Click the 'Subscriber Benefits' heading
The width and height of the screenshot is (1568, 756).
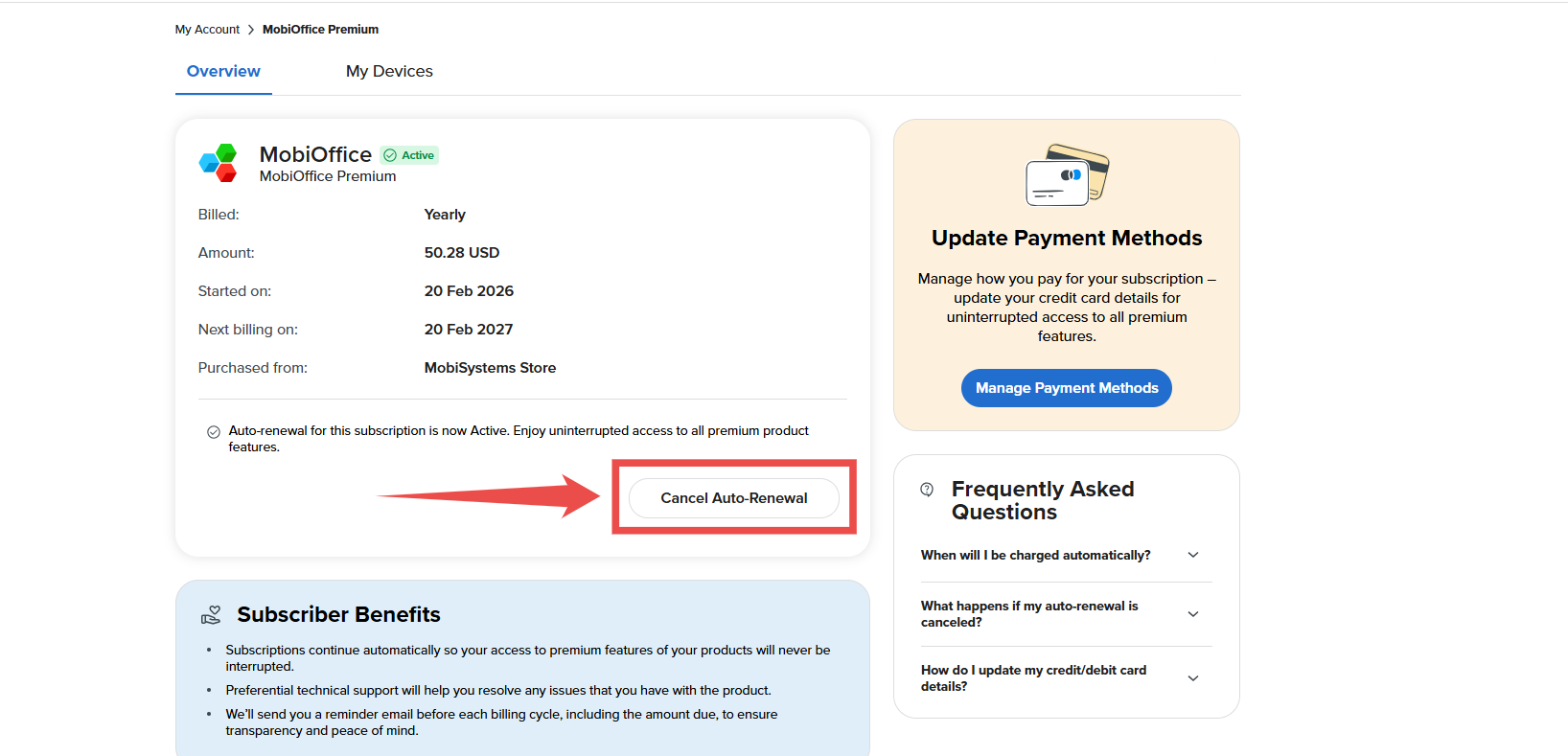tap(338, 614)
